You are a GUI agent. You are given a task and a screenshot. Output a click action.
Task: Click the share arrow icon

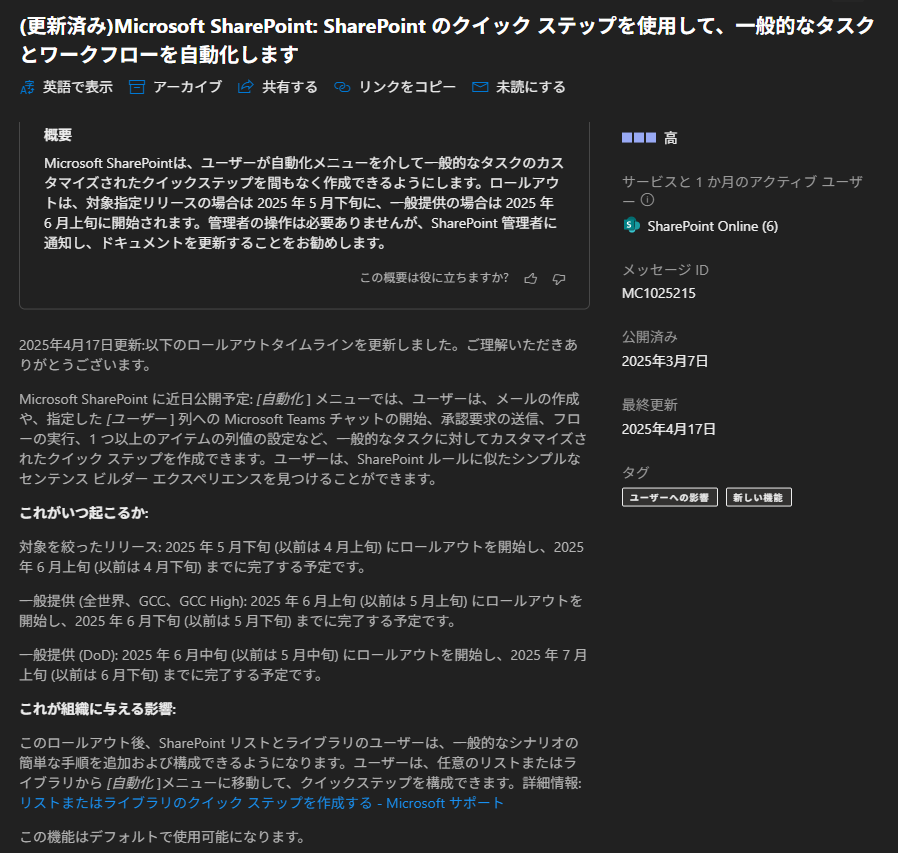point(246,87)
